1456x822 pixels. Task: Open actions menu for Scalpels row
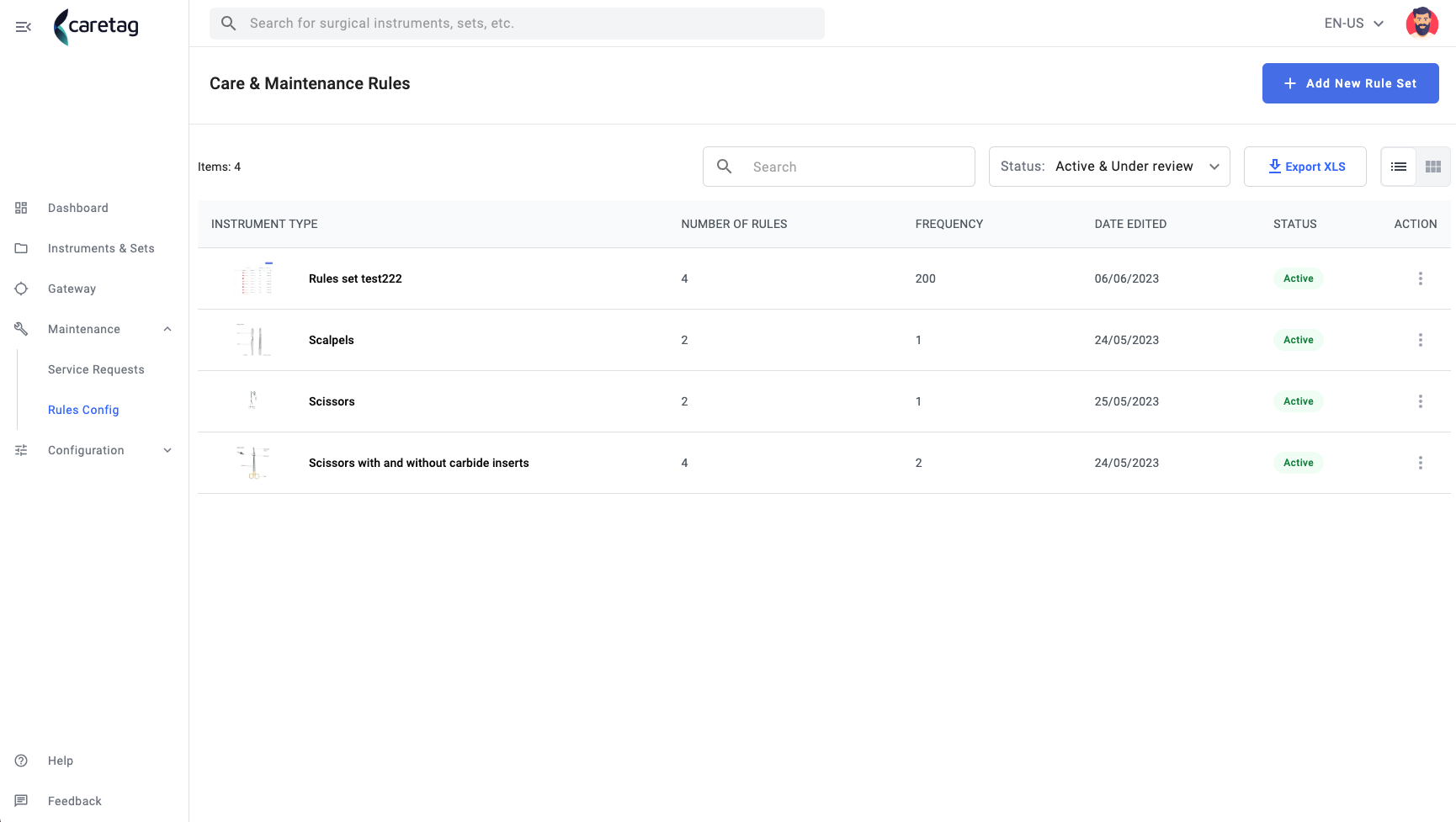tap(1421, 340)
